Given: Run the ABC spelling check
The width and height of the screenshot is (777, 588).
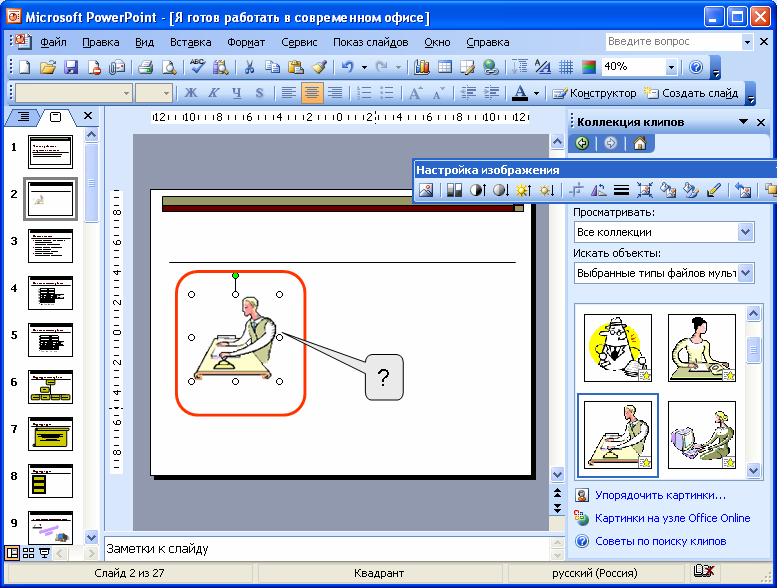Looking at the screenshot, I should click(x=197, y=67).
